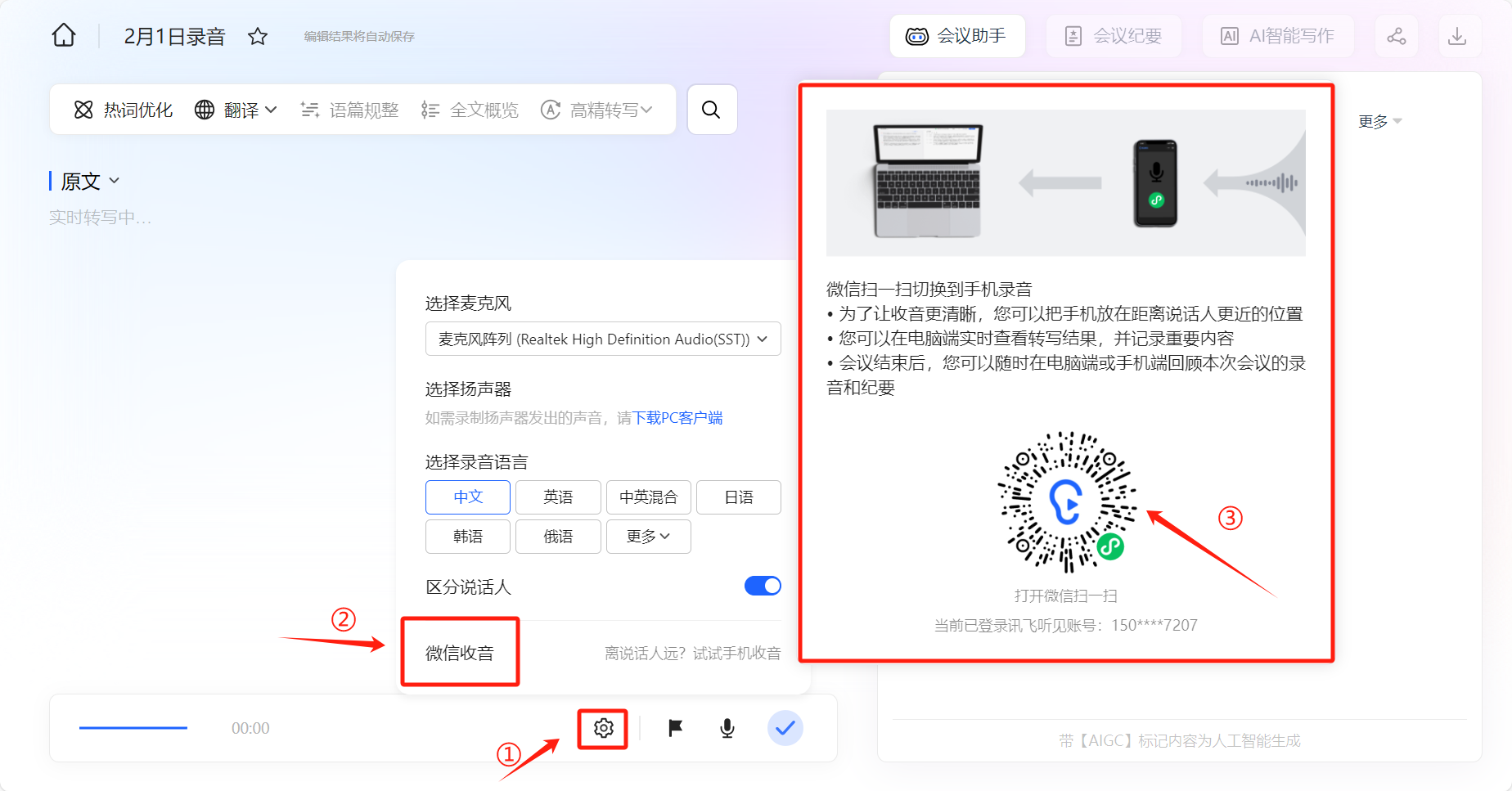Image resolution: width=1512 pixels, height=791 pixels.
Task: Click the 下载PC客户端 link
Action: 677,418
